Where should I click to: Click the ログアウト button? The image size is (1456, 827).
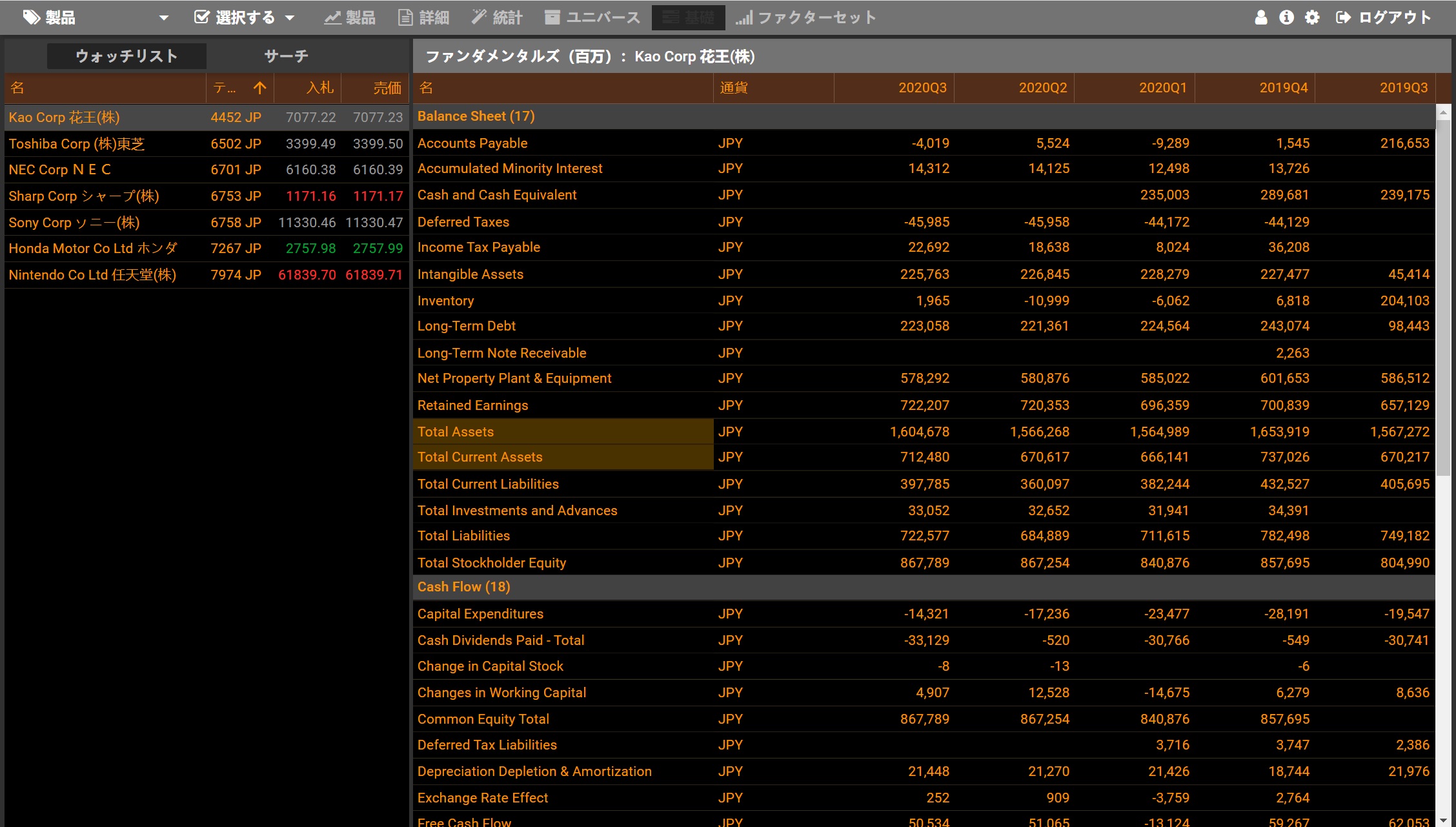(x=1383, y=17)
